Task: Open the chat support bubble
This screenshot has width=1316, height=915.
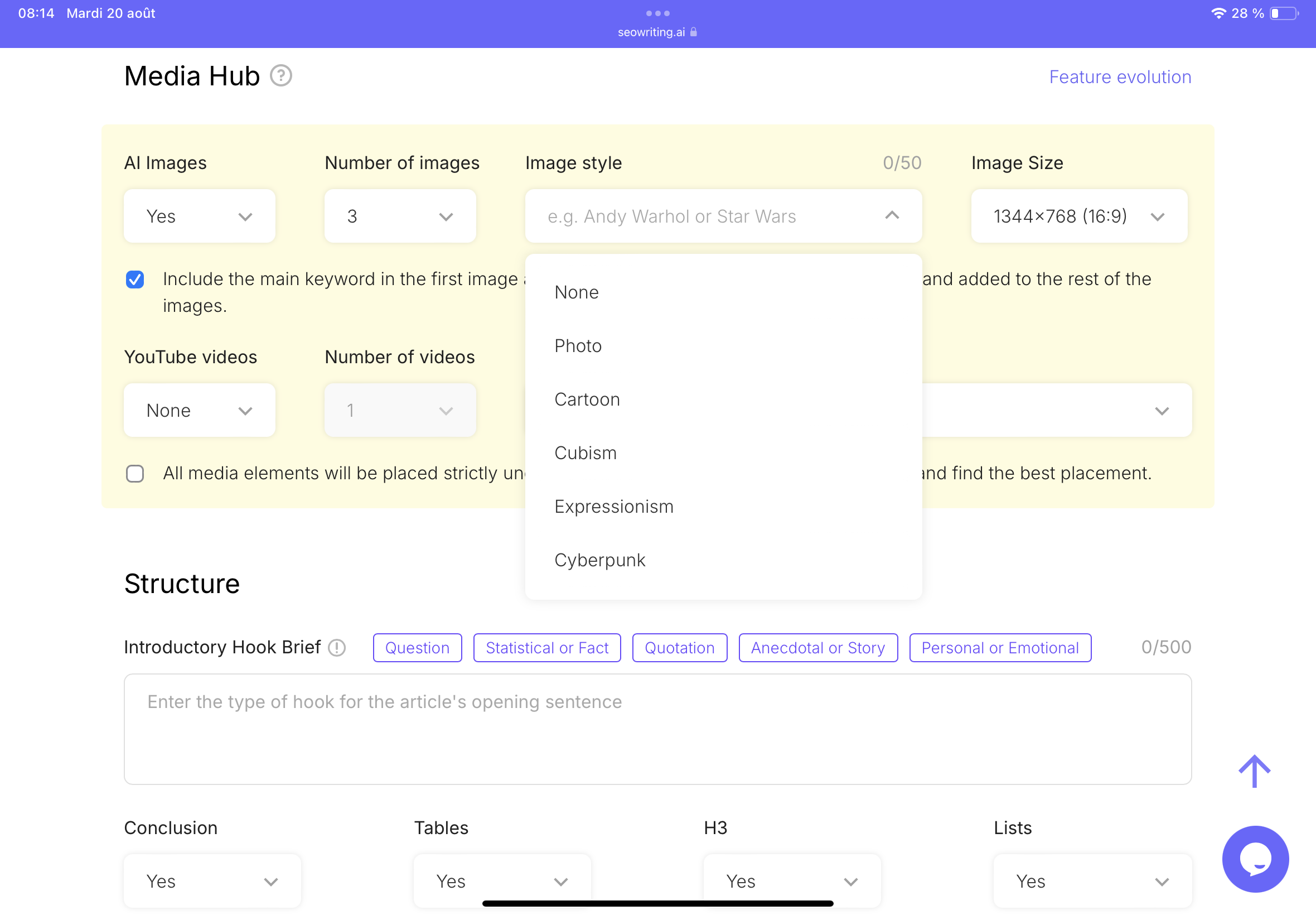Action: click(x=1255, y=858)
